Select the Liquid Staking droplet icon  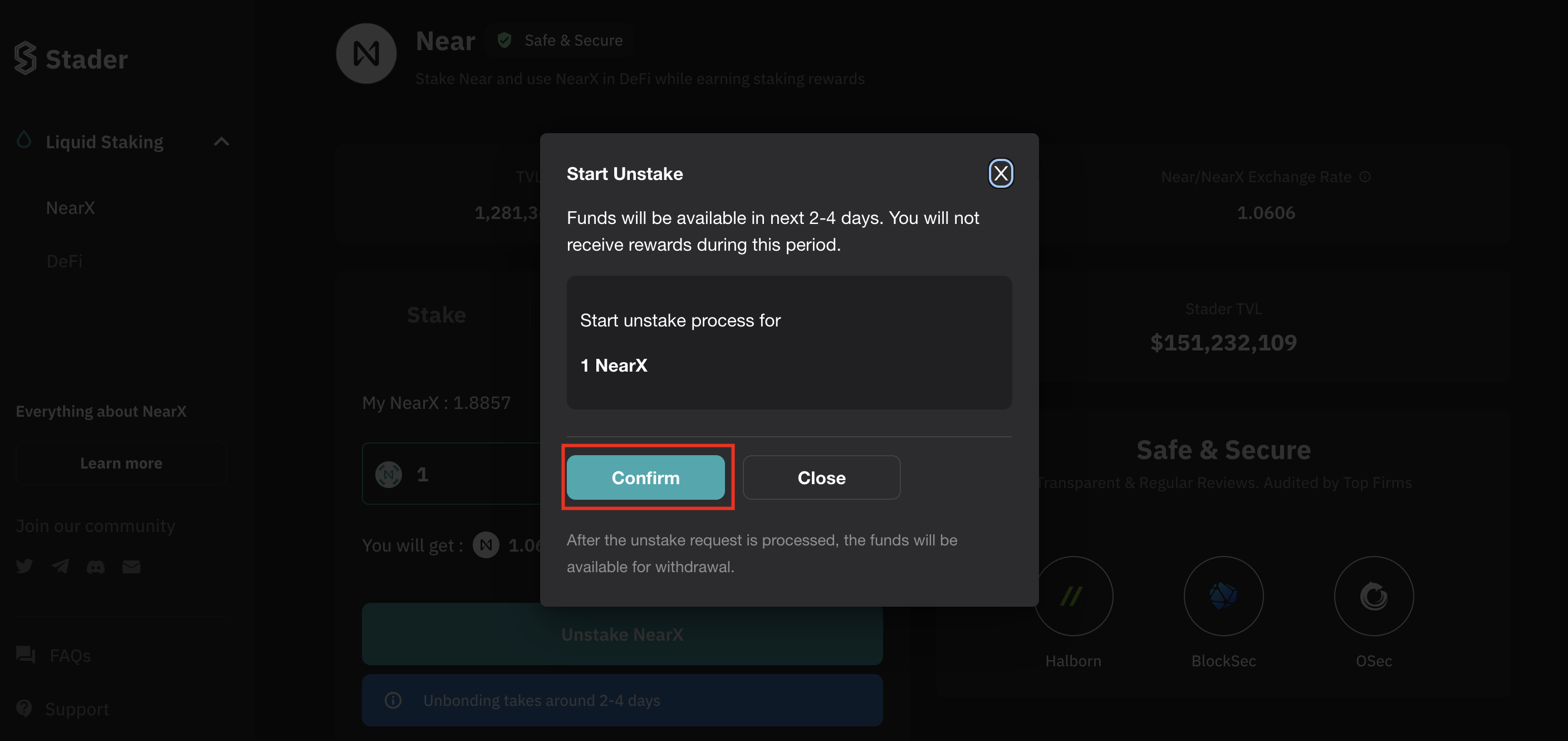coord(24,140)
